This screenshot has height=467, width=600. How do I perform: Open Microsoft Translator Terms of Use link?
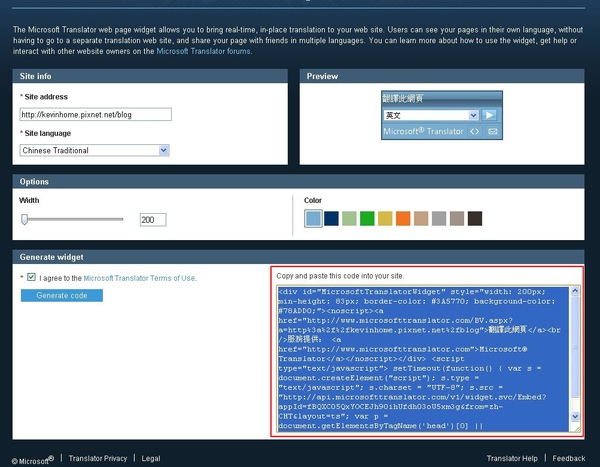click(x=140, y=278)
